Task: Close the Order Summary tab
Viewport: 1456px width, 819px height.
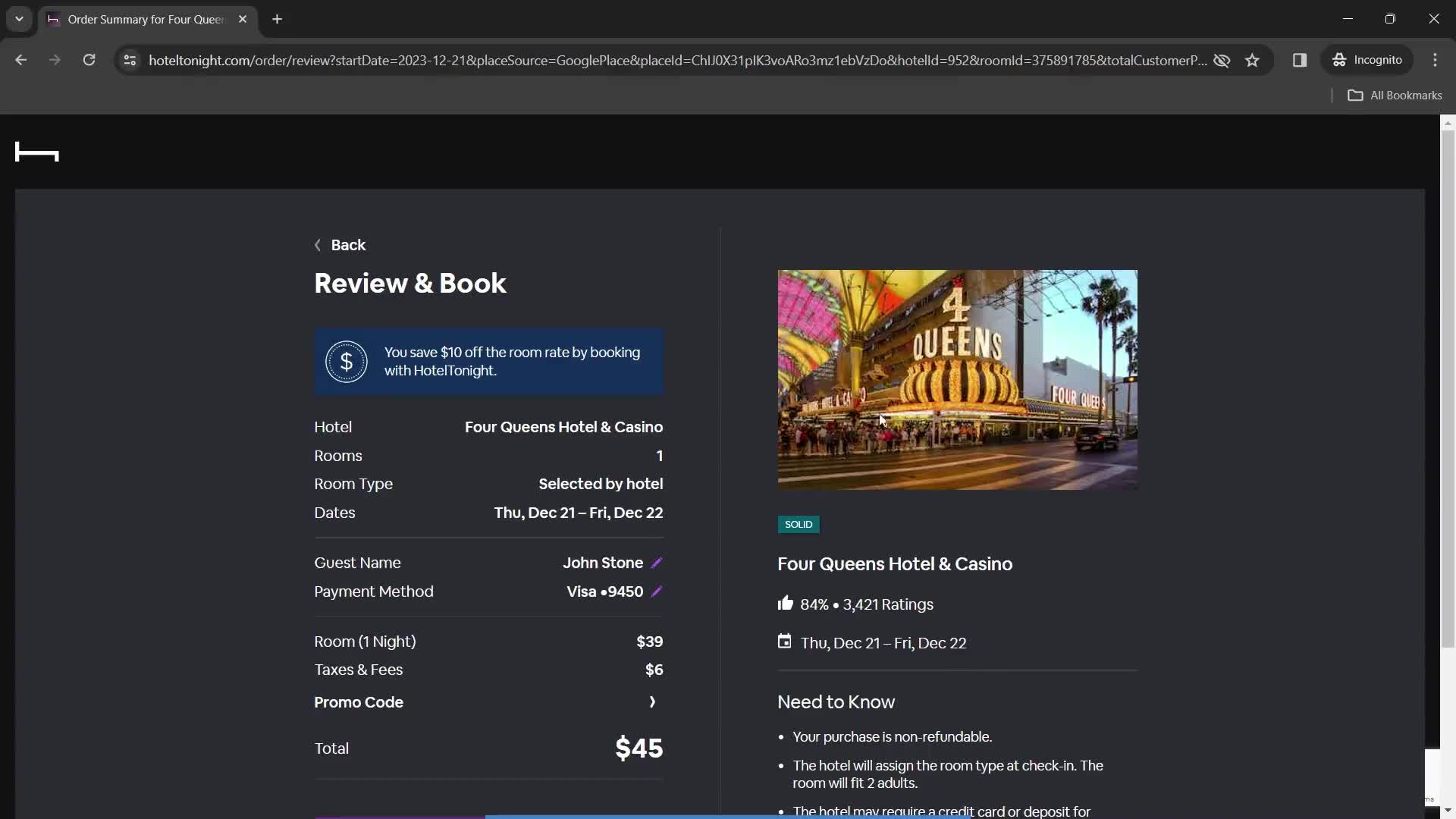Action: point(243,19)
